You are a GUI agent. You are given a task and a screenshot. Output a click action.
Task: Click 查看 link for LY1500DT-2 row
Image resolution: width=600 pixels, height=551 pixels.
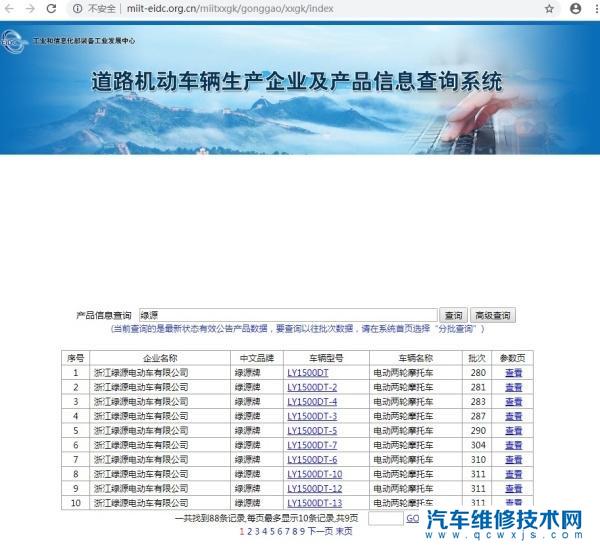click(x=514, y=387)
